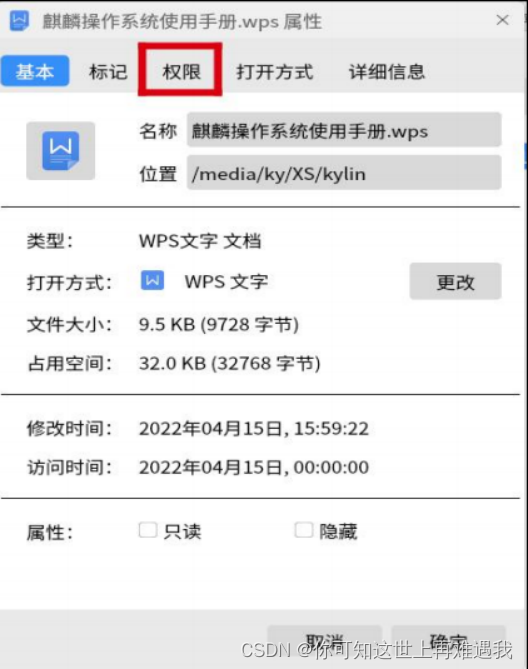Click the 位置 path field
The width and height of the screenshot is (528, 669).
(344, 173)
